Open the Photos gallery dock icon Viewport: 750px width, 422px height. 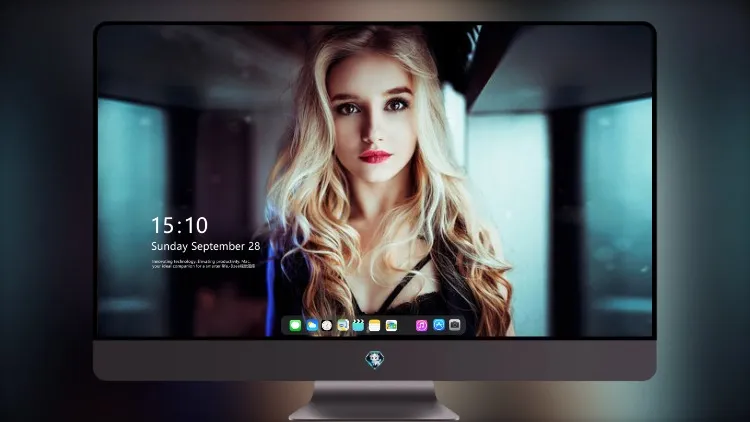pos(391,326)
